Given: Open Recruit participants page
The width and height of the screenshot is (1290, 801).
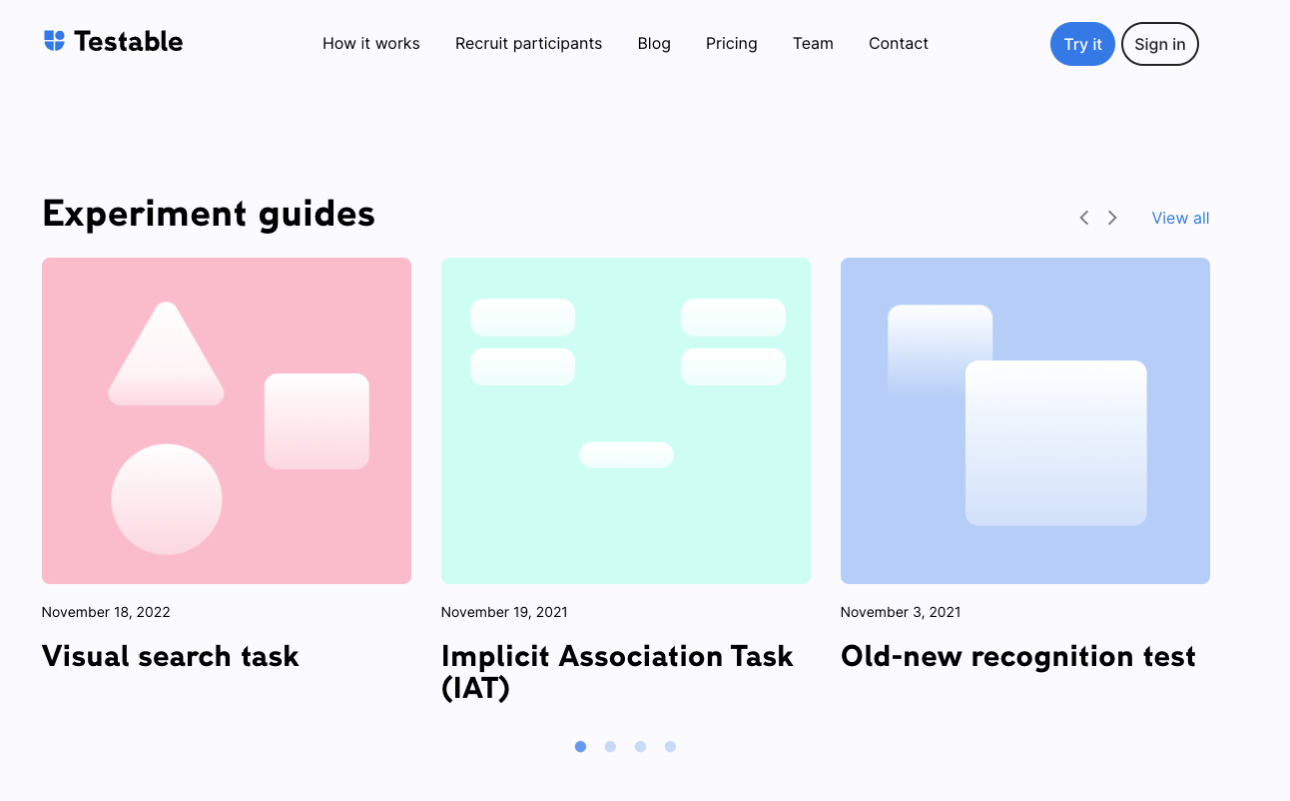Looking at the screenshot, I should click(x=528, y=43).
